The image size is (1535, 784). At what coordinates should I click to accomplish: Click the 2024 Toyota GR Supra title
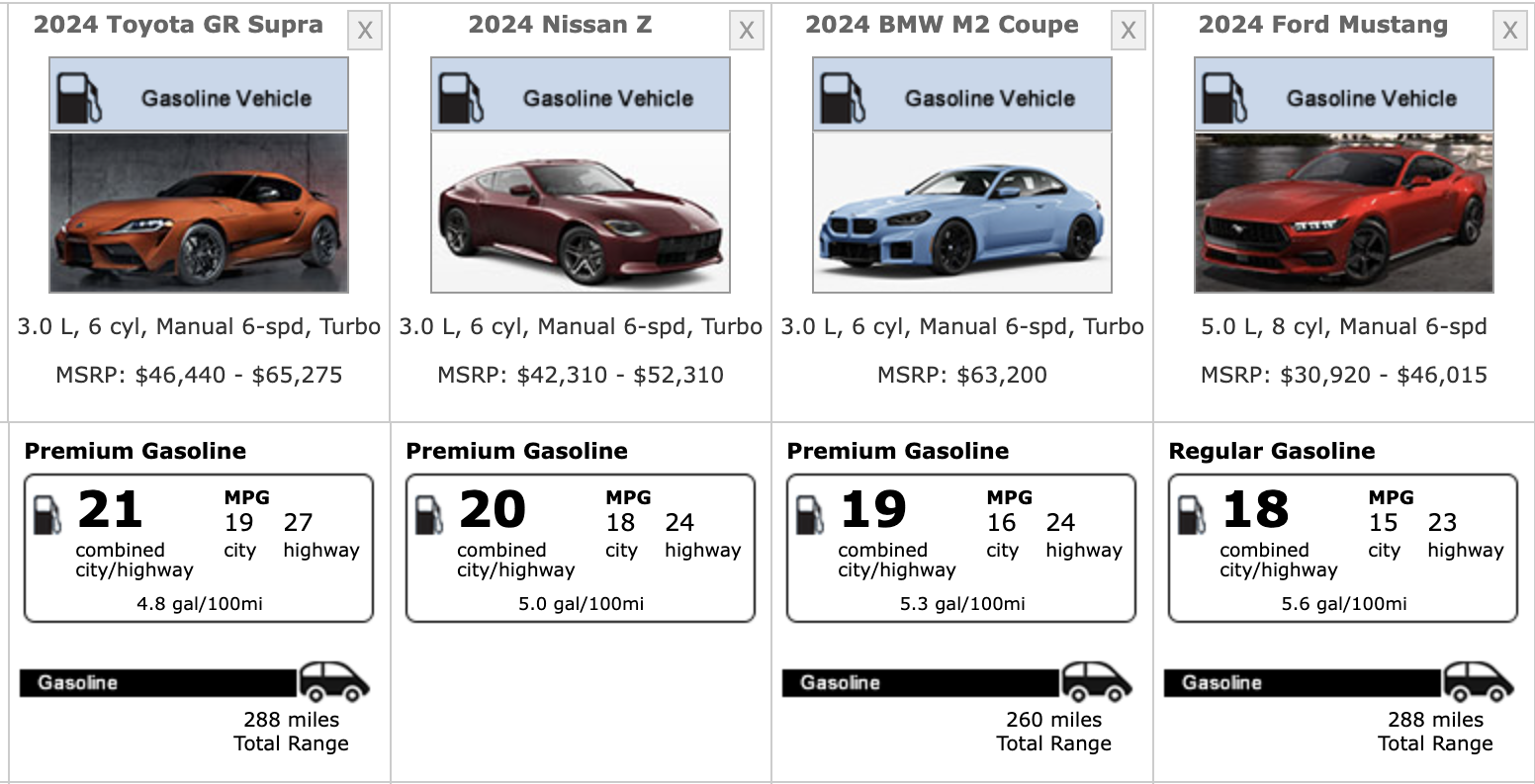point(178,26)
